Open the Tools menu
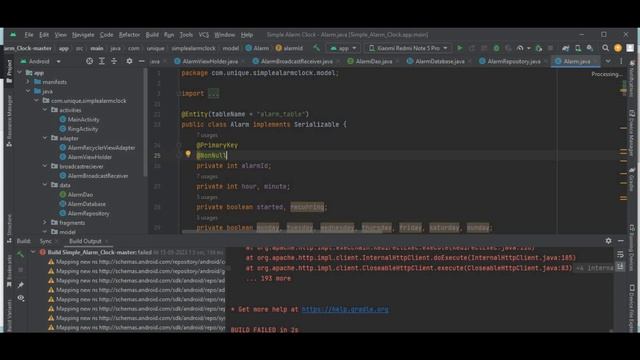 186,35
